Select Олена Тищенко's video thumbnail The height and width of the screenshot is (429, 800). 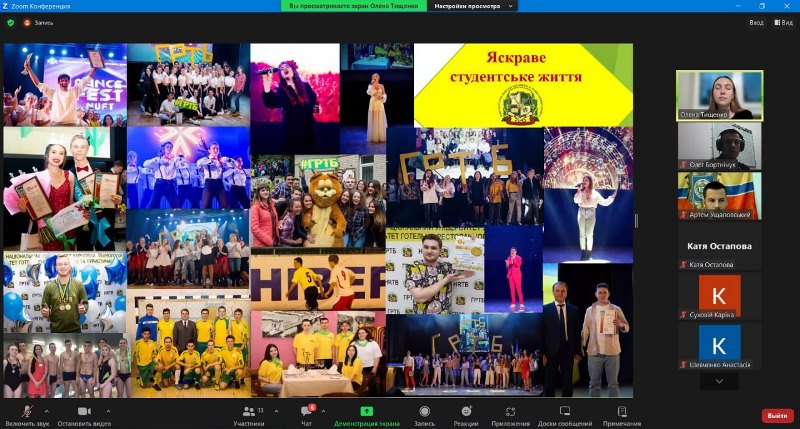pyautogui.click(x=719, y=94)
